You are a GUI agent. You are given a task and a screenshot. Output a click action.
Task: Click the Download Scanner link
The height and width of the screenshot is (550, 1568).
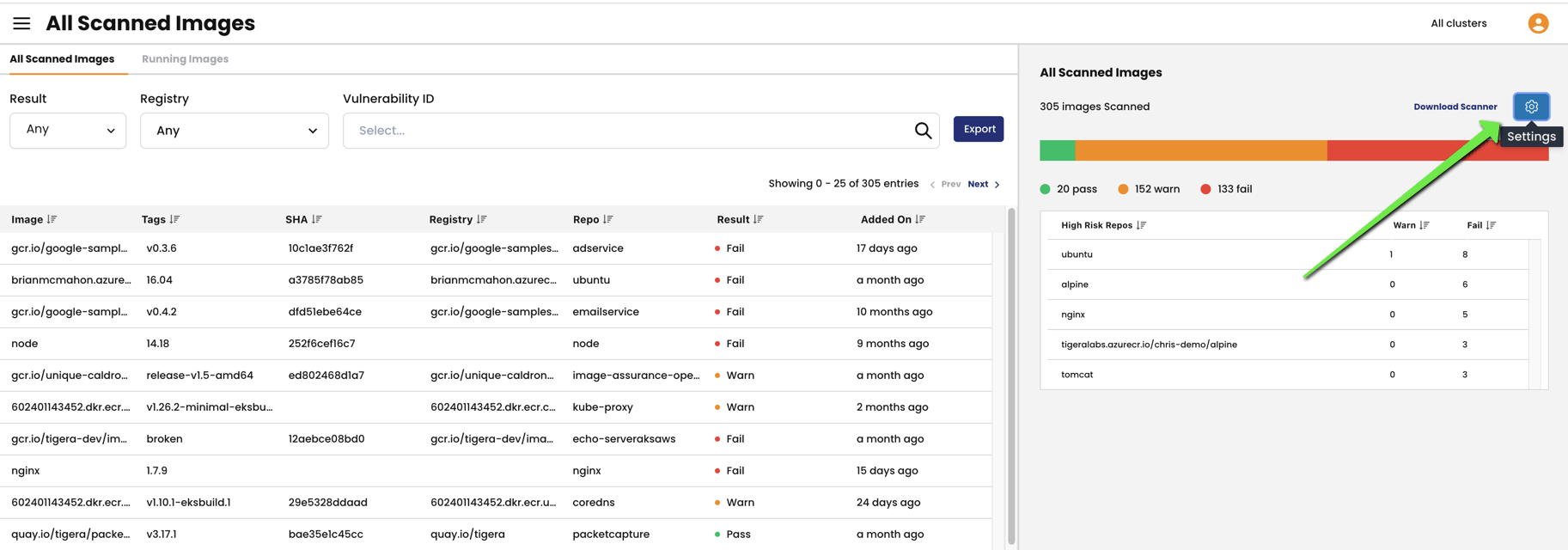pos(1455,107)
